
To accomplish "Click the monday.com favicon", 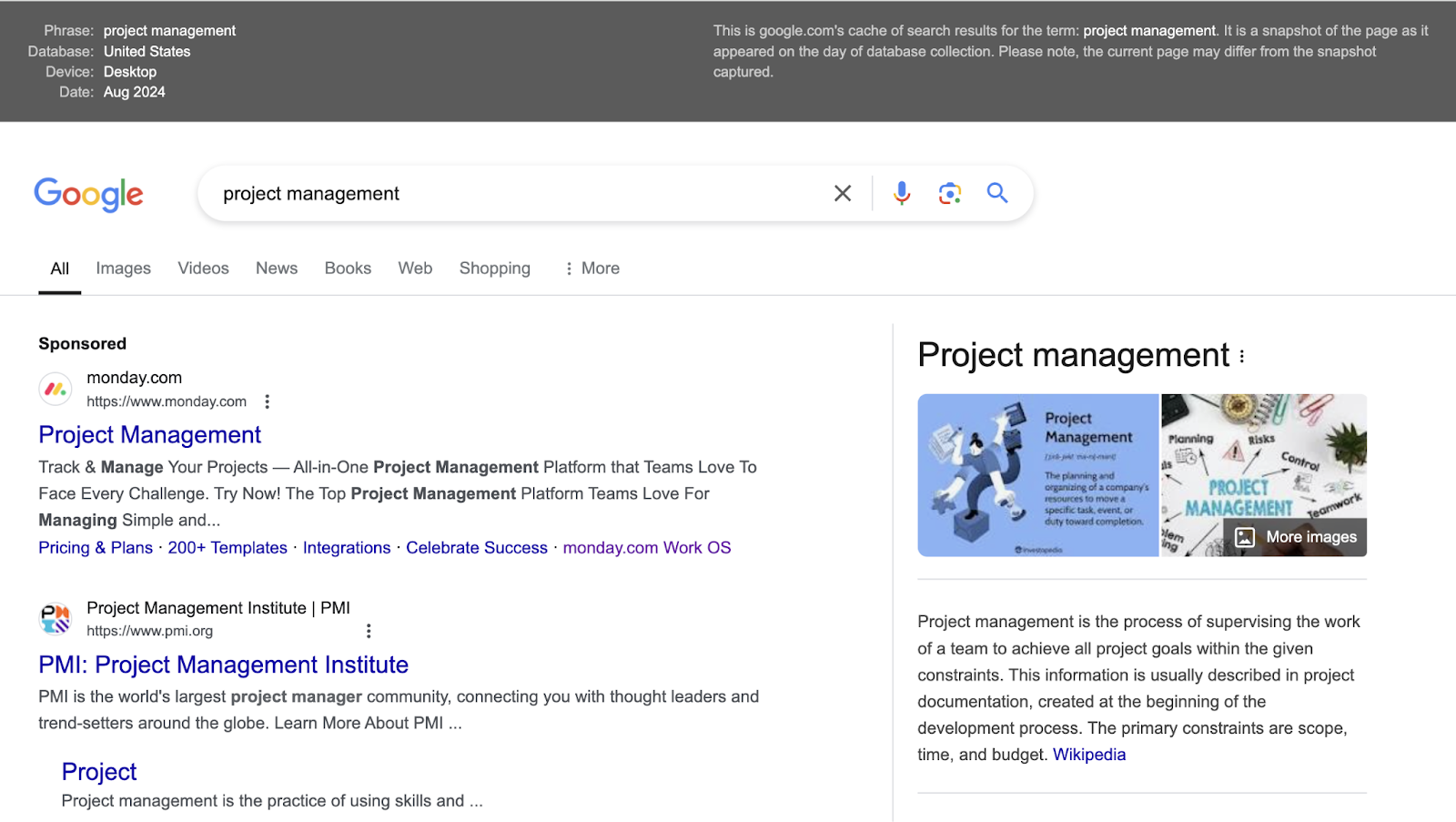I will click(56, 389).
